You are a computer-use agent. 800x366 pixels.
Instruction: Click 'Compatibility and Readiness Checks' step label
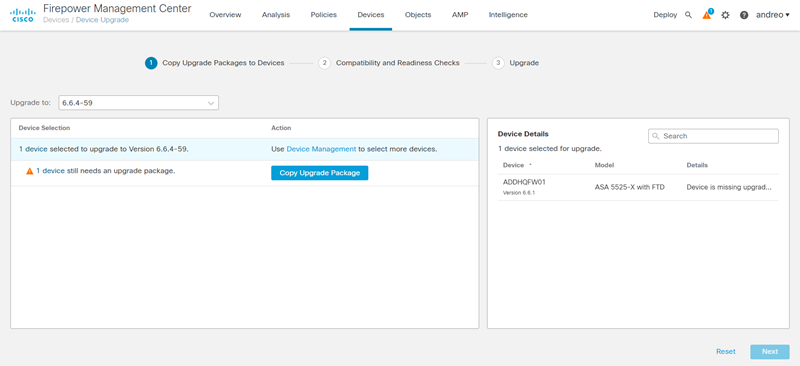click(397, 63)
